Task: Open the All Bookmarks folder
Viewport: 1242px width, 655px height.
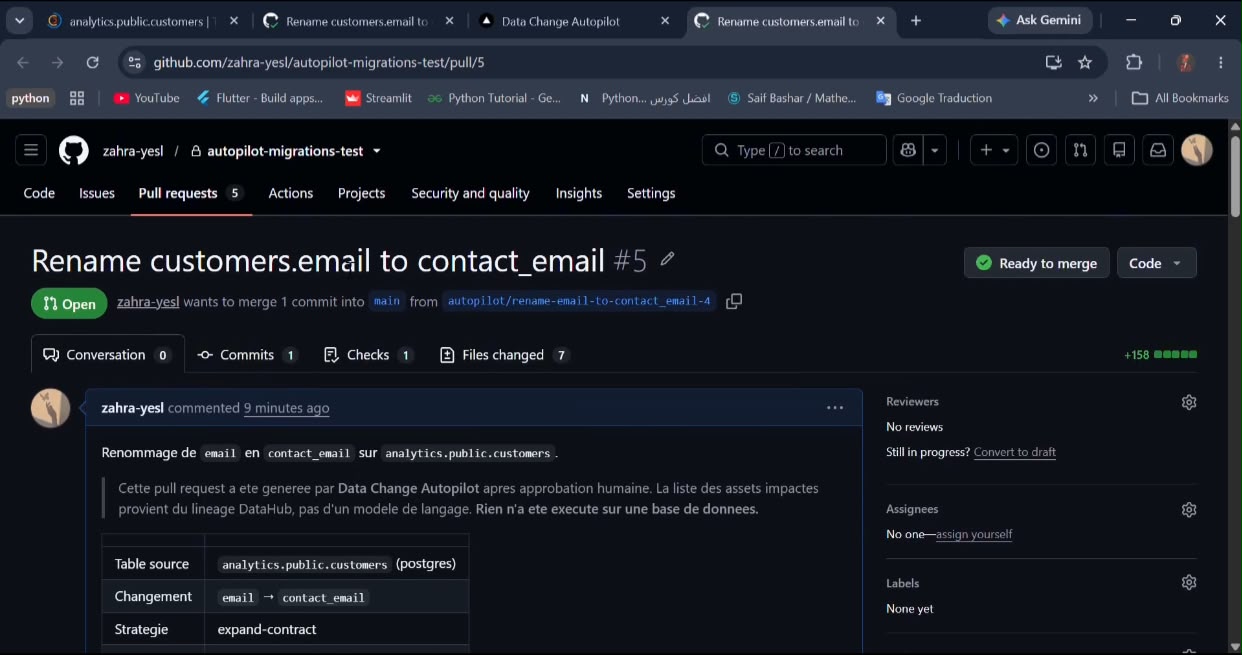Action: click(1180, 98)
